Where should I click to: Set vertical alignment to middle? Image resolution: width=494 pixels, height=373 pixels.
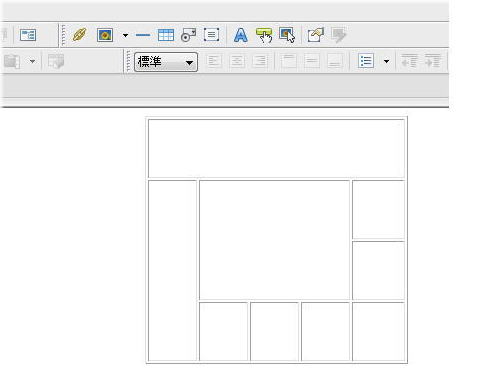pos(312,61)
